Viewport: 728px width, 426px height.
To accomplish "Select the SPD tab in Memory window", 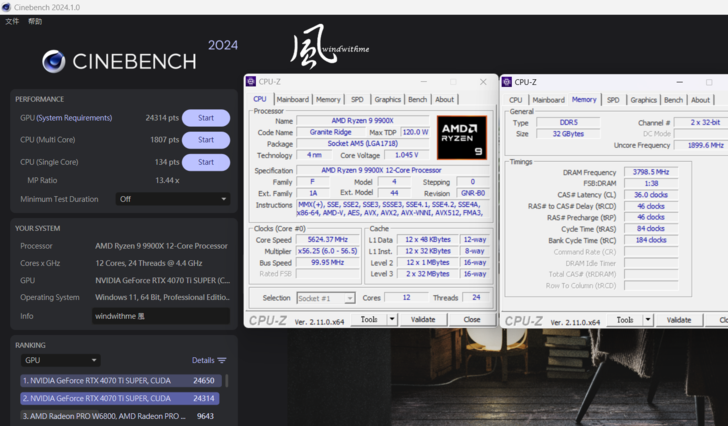I will coord(613,100).
